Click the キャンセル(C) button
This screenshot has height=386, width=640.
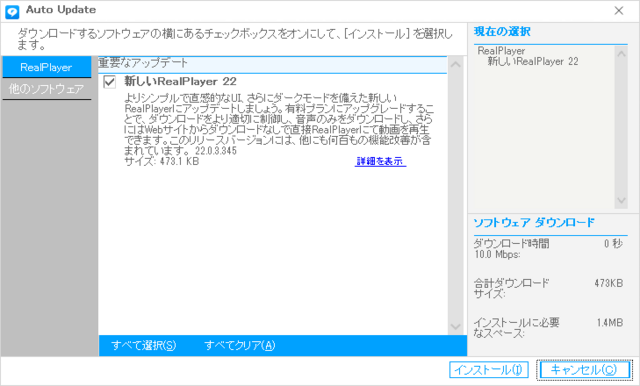point(584,370)
